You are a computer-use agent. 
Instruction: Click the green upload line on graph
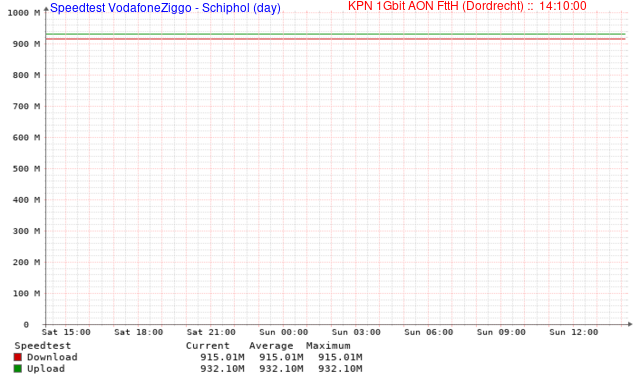336,34
